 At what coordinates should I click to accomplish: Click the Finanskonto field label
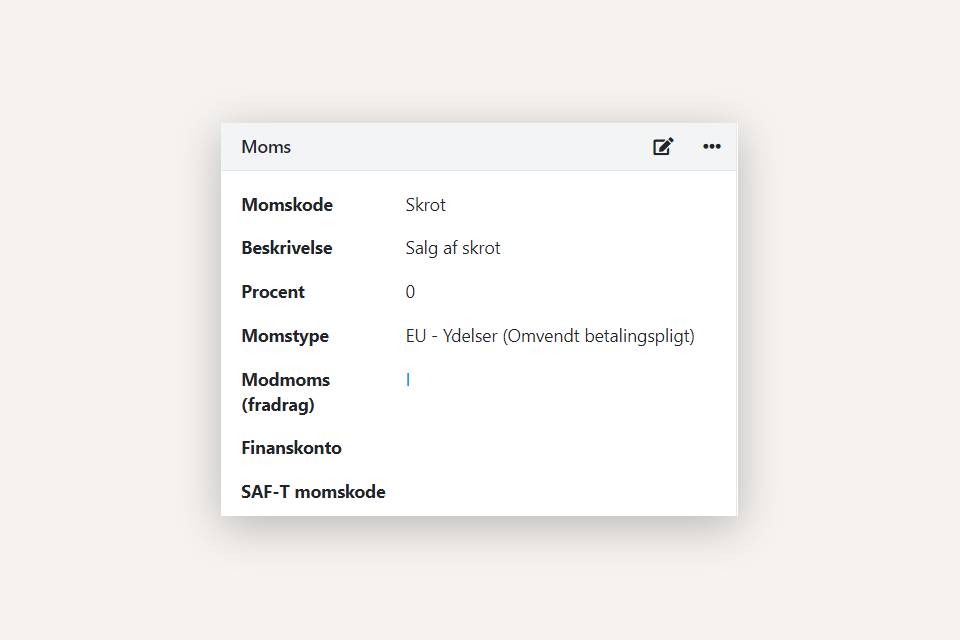[x=291, y=448]
